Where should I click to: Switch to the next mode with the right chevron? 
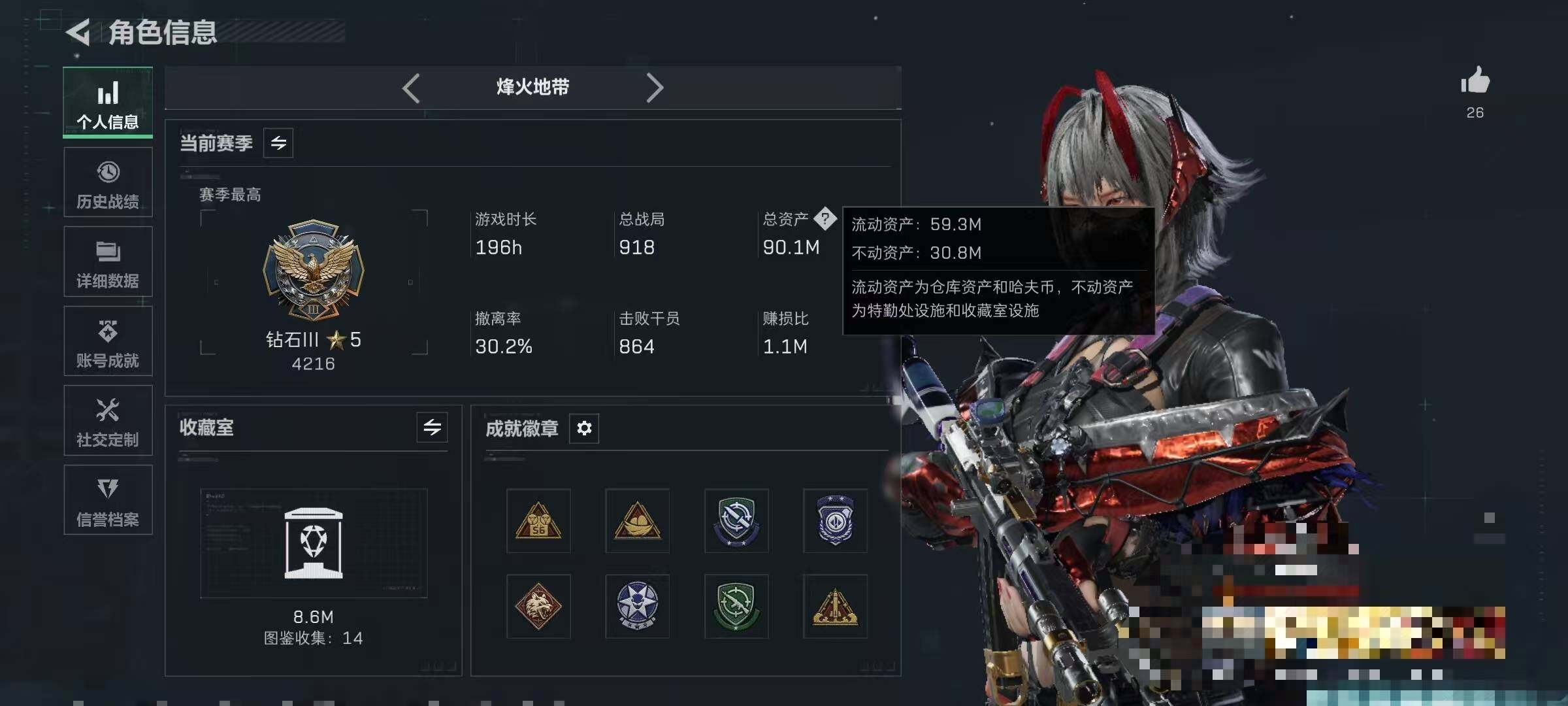click(x=655, y=88)
